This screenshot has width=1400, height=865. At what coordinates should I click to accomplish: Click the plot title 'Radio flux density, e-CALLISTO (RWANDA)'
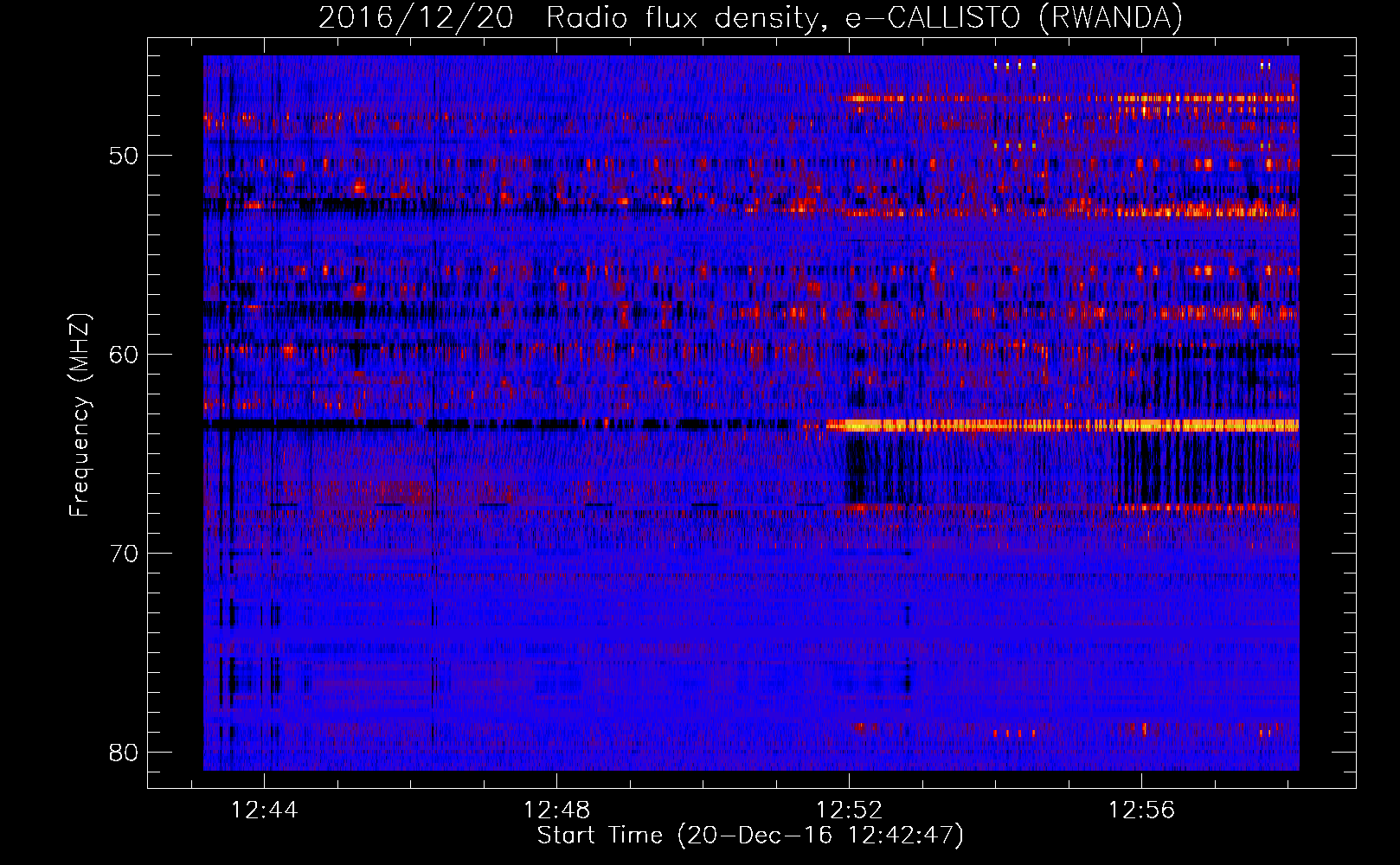pos(864,17)
